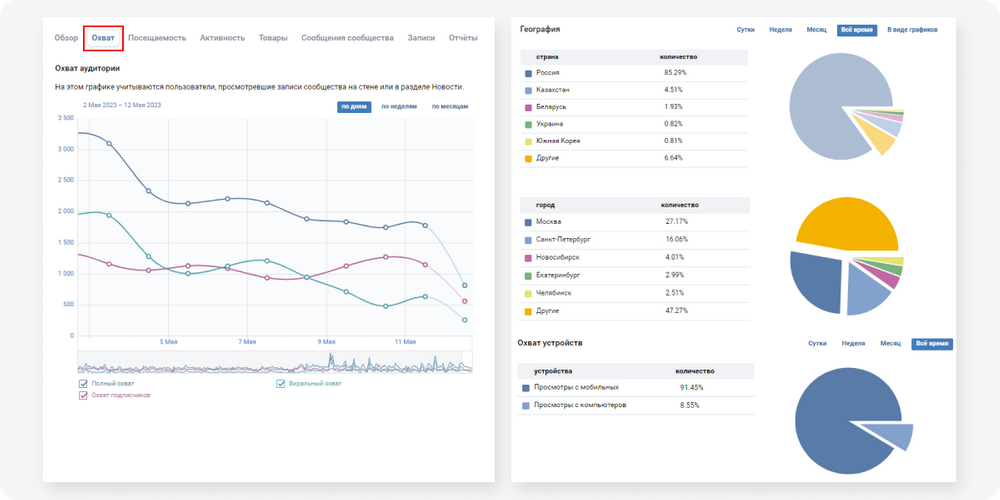Click the first Полный охват data point on chart
The image size is (1000, 500).
point(109,144)
